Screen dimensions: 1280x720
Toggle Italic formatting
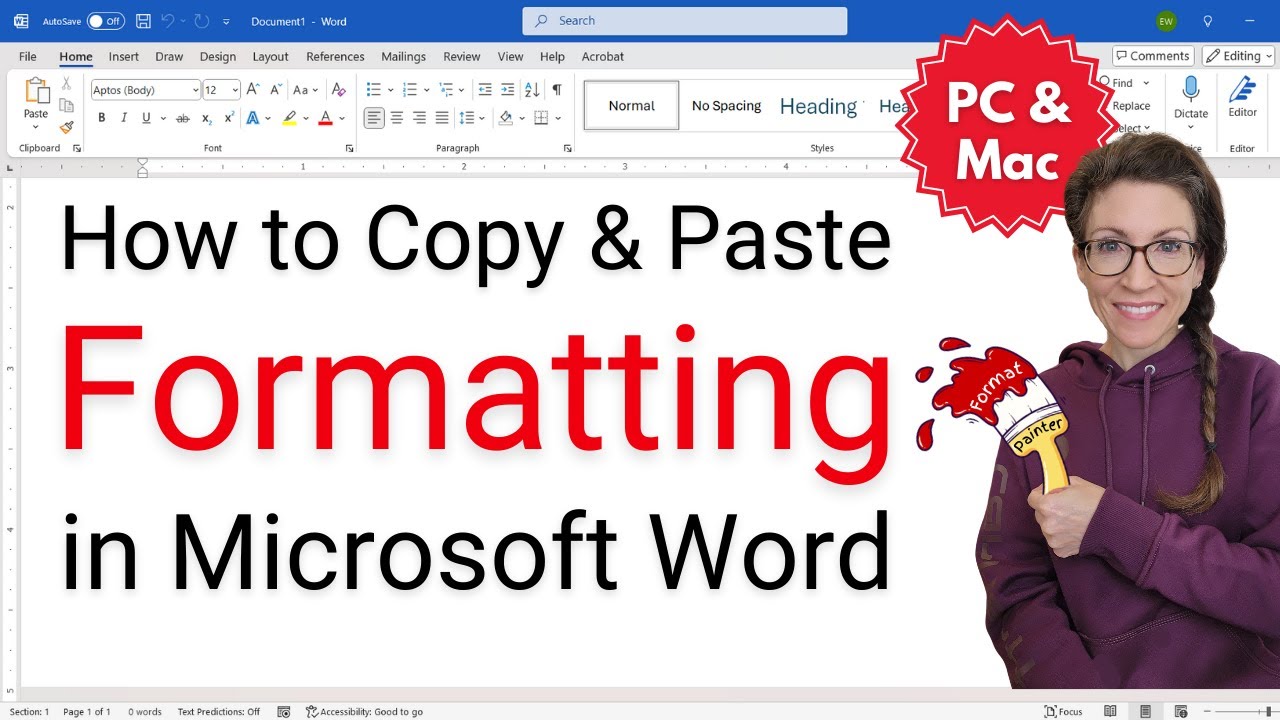click(124, 118)
